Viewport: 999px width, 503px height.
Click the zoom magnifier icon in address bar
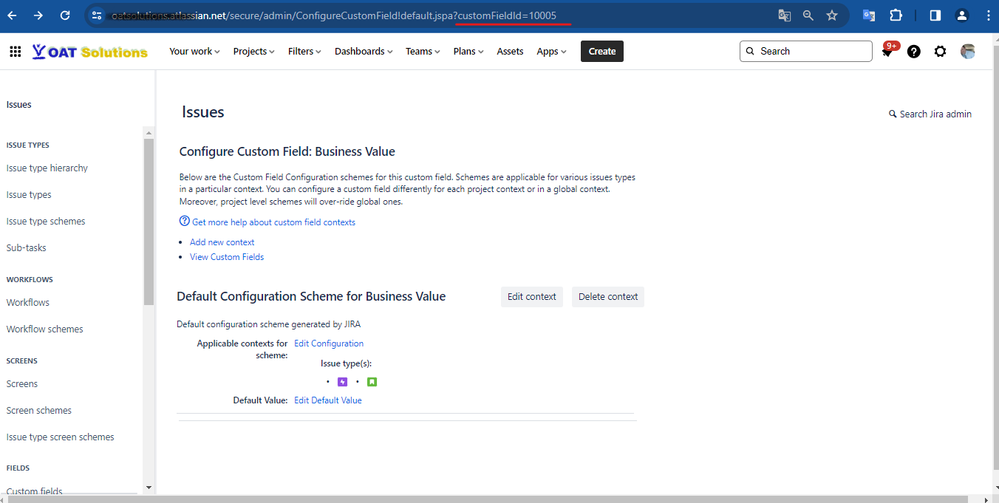[x=808, y=16]
